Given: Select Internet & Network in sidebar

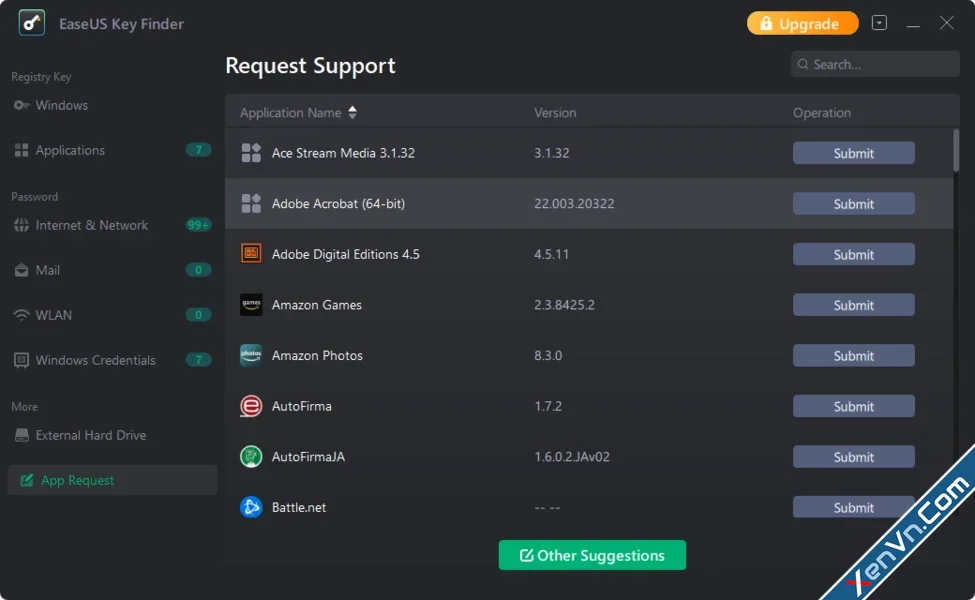Looking at the screenshot, I should (112, 225).
